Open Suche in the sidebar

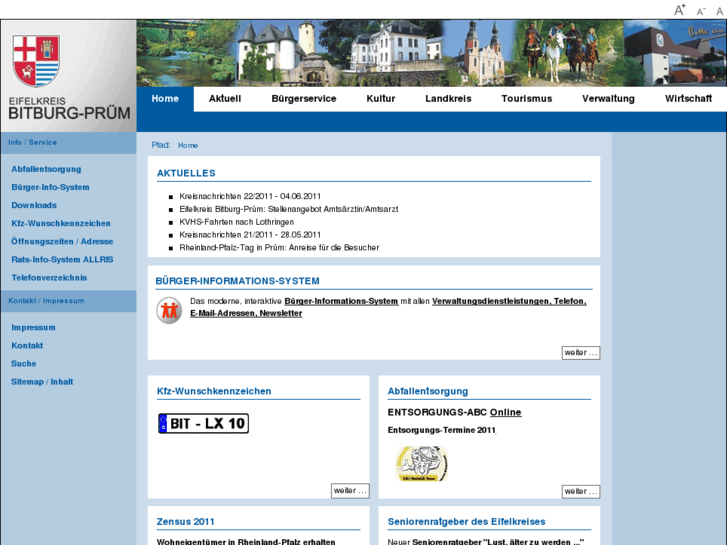click(x=24, y=364)
